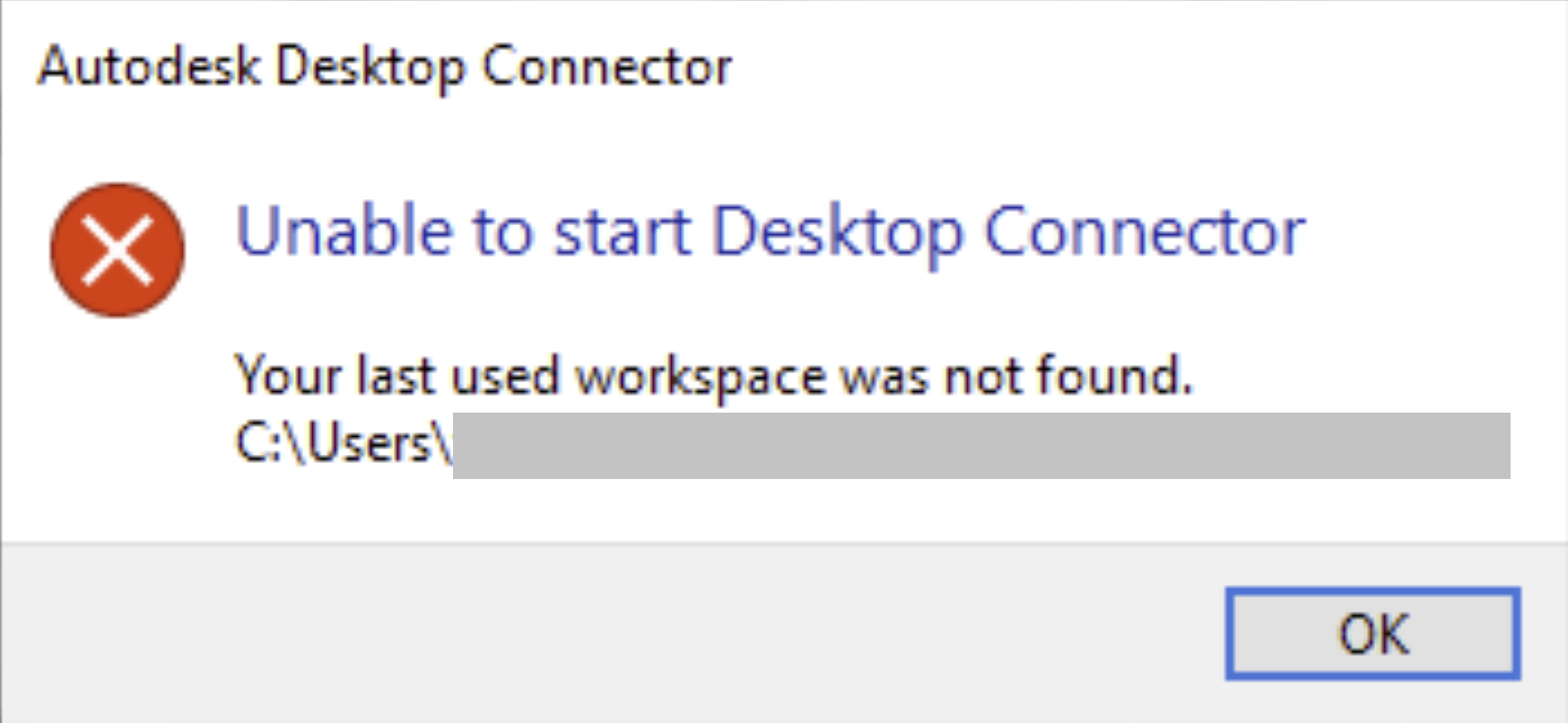
Task: Click the word 'Connector' in the blue heading
Action: click(1144, 231)
